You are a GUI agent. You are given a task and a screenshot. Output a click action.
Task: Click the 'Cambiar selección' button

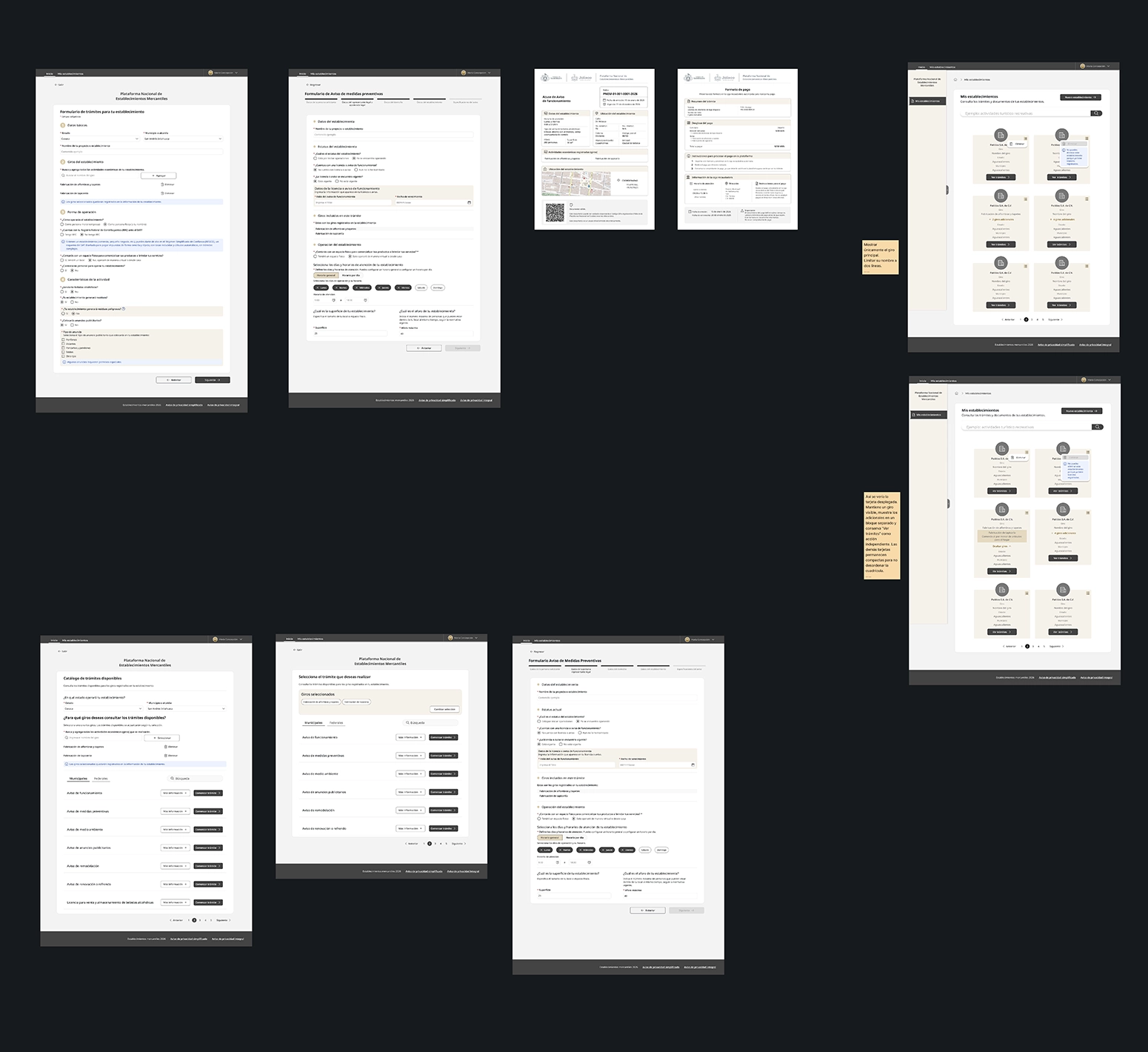445,709
